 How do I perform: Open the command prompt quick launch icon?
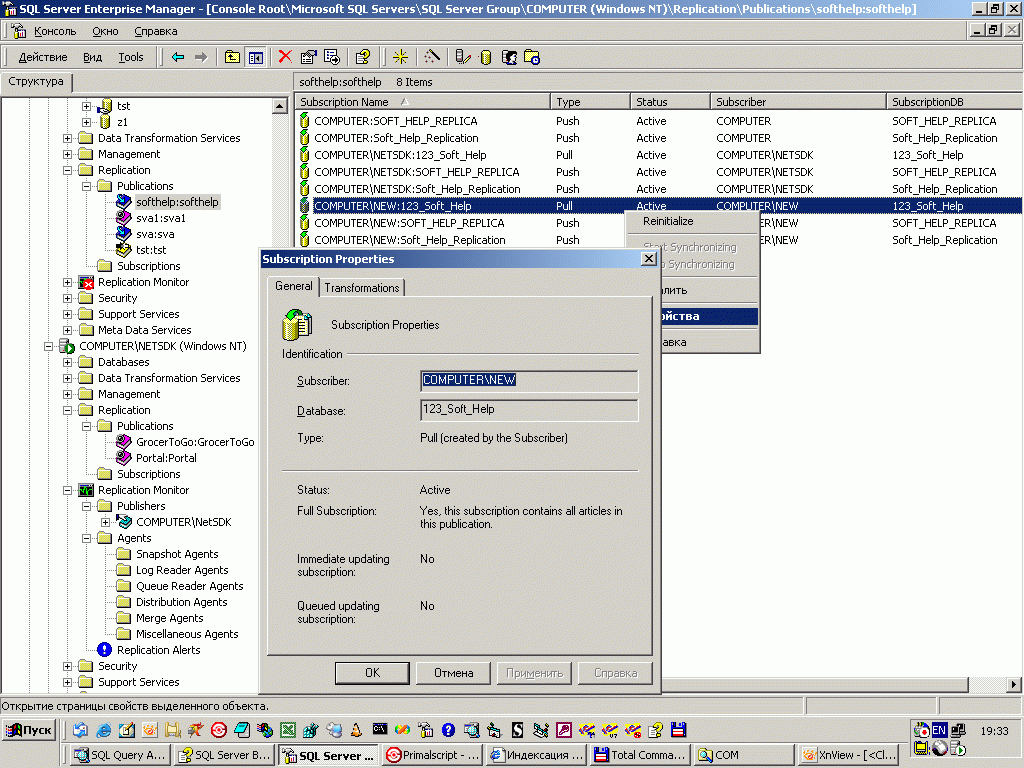(x=379, y=729)
